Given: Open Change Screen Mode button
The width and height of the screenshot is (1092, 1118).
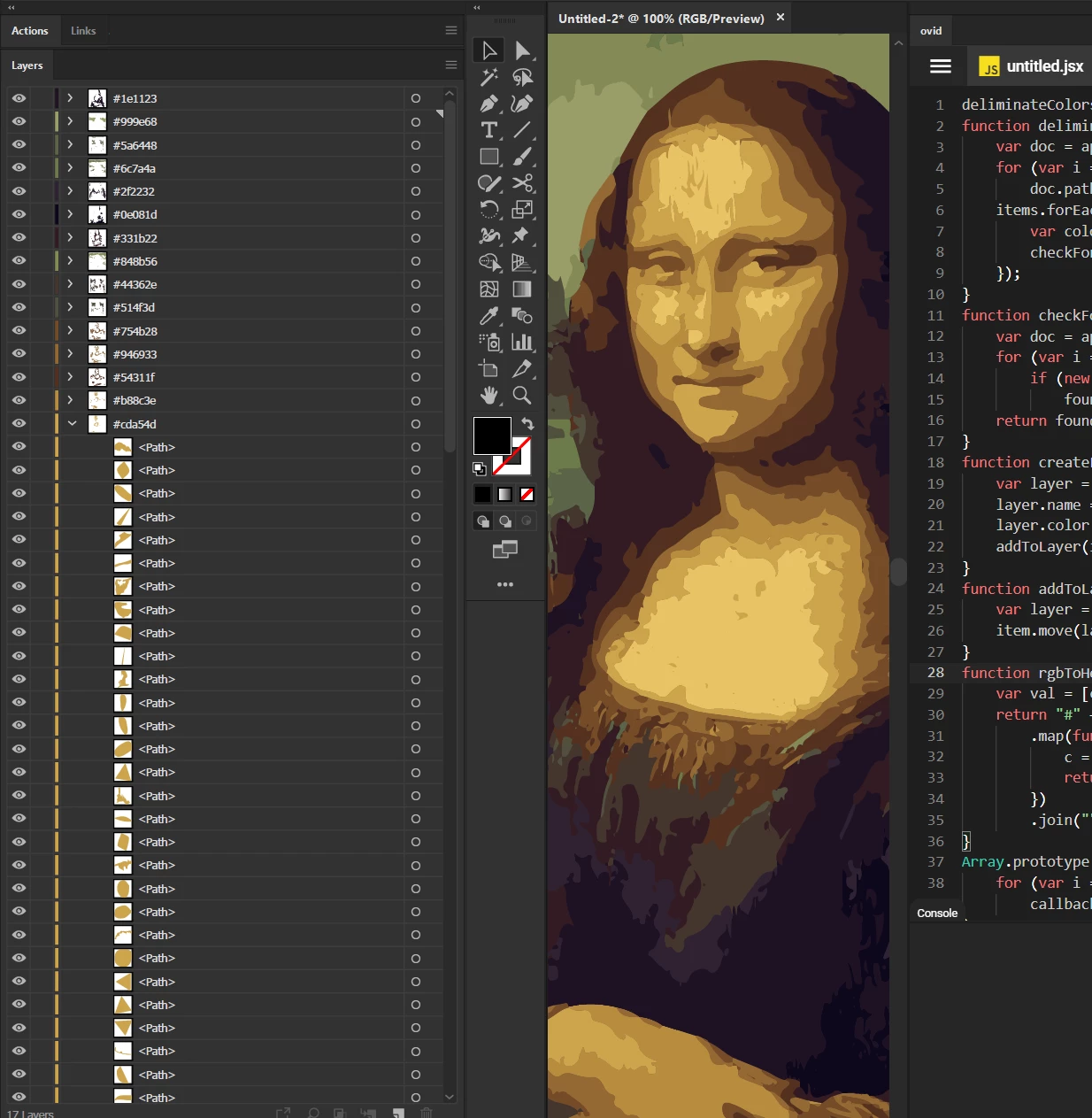Looking at the screenshot, I should (505, 550).
